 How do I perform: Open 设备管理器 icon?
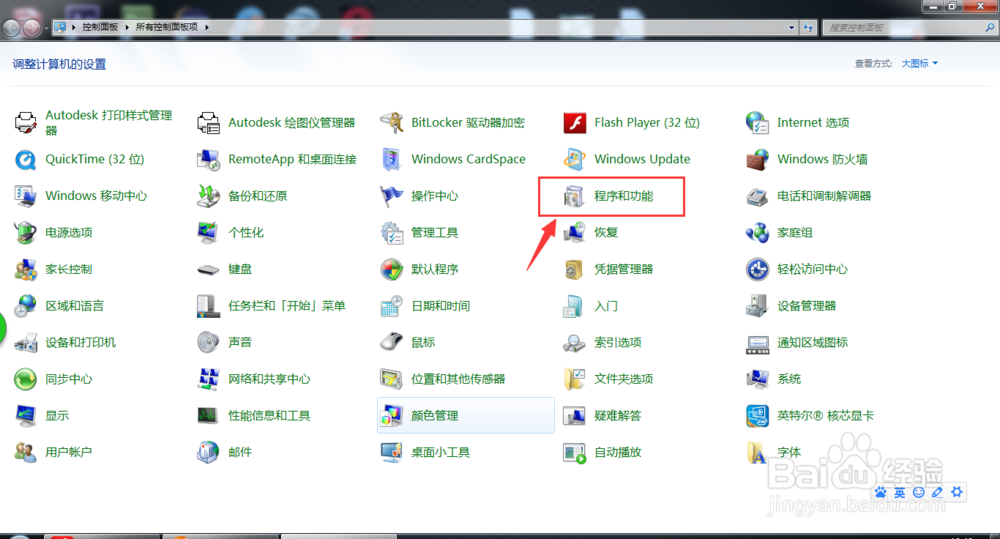tap(757, 306)
